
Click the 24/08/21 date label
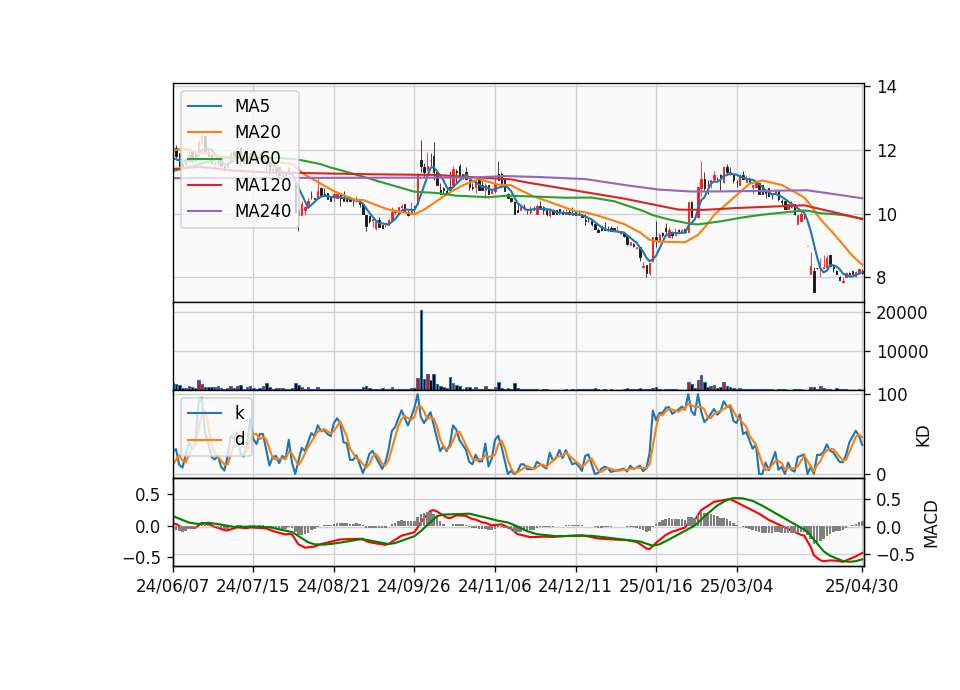[334, 586]
